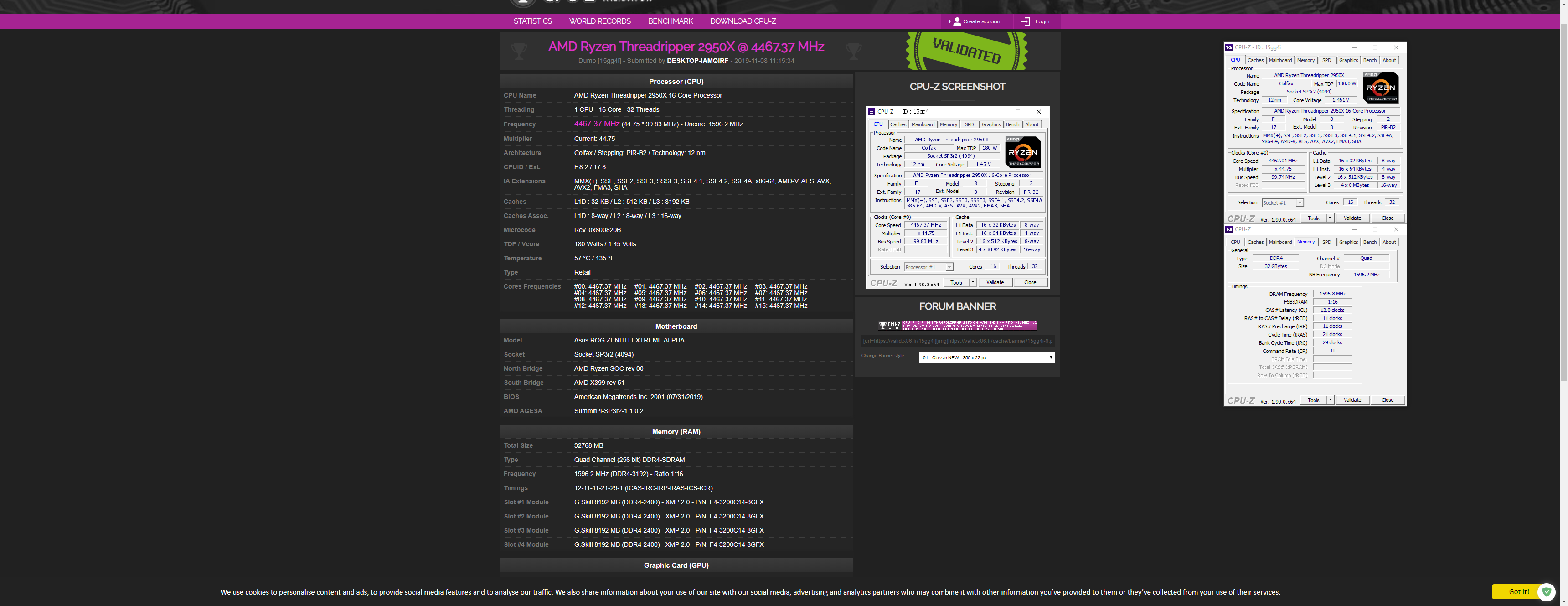Click Tools button in the top CPU-Z window
This screenshot has height=606, width=1568.
pyautogui.click(x=1314, y=218)
